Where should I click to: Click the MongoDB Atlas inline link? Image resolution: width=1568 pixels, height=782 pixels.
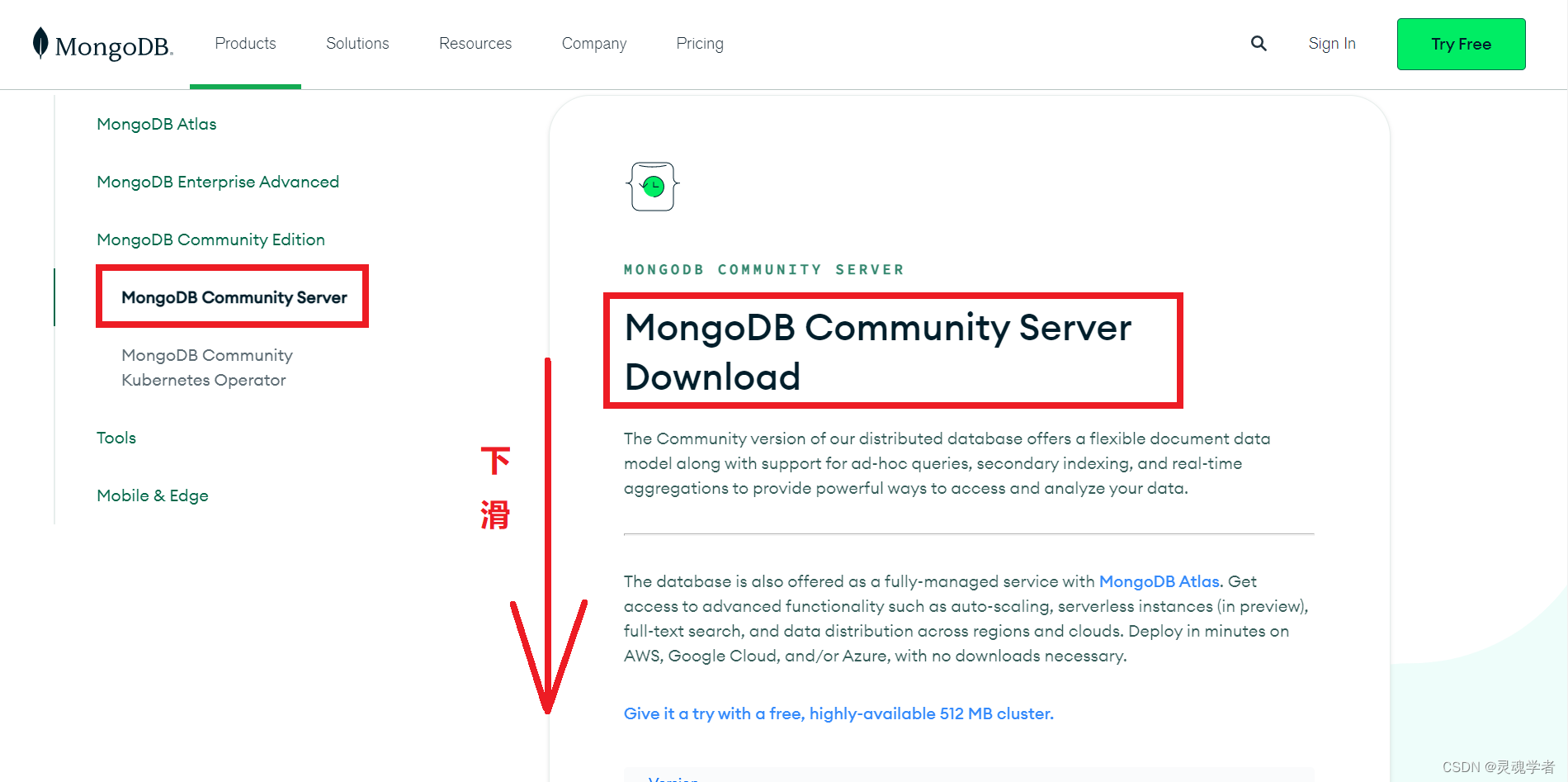pos(1159,581)
